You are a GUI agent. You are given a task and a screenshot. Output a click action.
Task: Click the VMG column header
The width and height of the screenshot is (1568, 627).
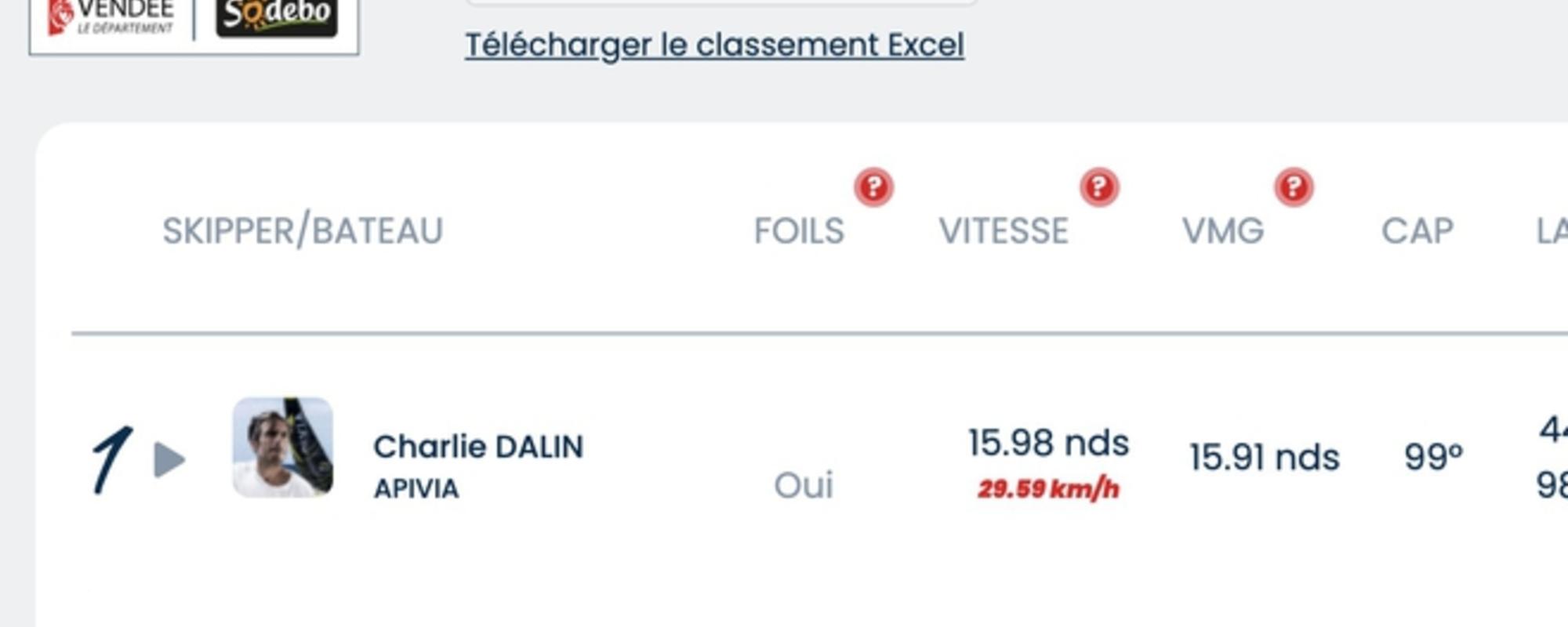pyautogui.click(x=1223, y=231)
